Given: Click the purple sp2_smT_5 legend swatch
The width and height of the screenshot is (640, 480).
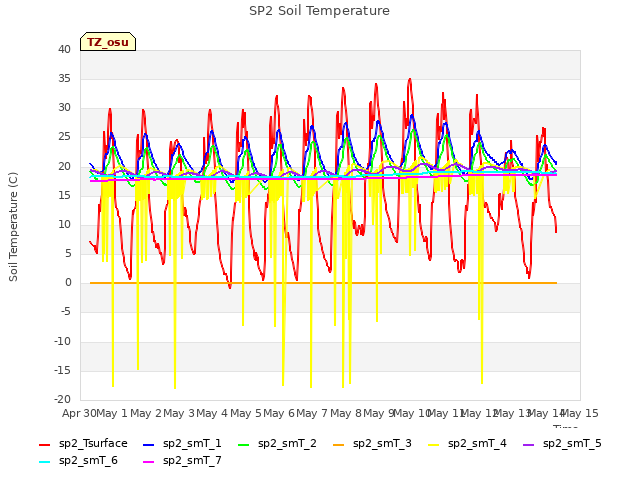Looking at the screenshot, I should click(529, 444).
